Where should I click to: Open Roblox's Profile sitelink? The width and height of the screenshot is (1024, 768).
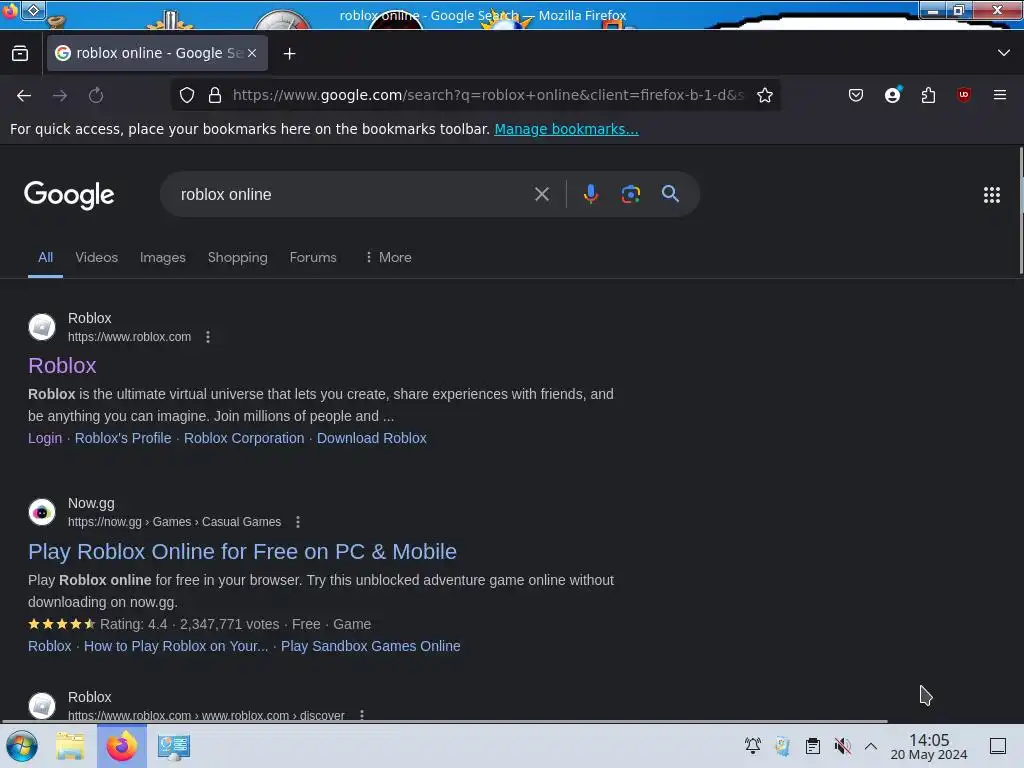pos(123,438)
